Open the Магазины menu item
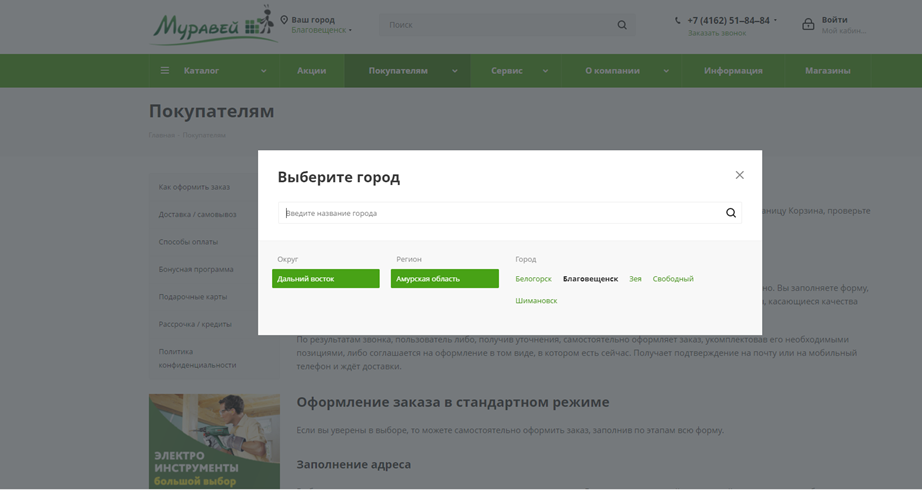The height and width of the screenshot is (491, 922). 827,71
